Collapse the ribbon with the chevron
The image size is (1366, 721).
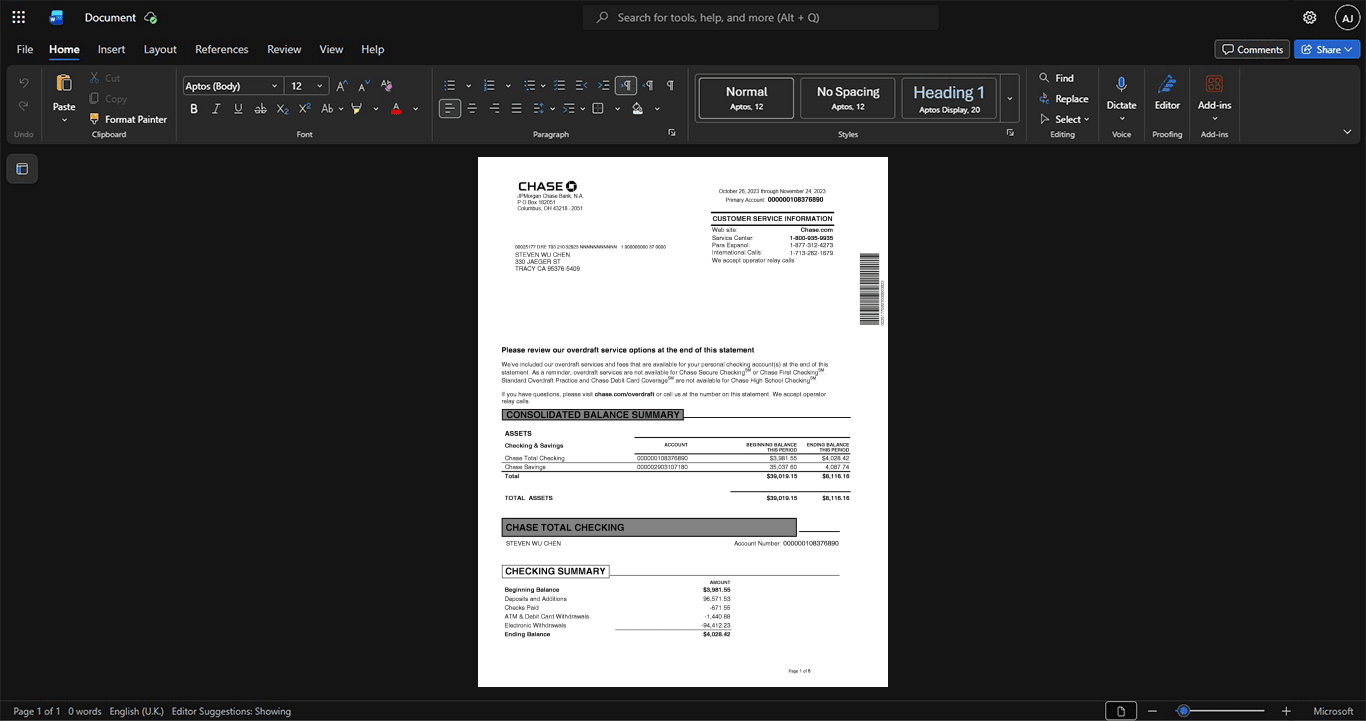(x=1347, y=132)
